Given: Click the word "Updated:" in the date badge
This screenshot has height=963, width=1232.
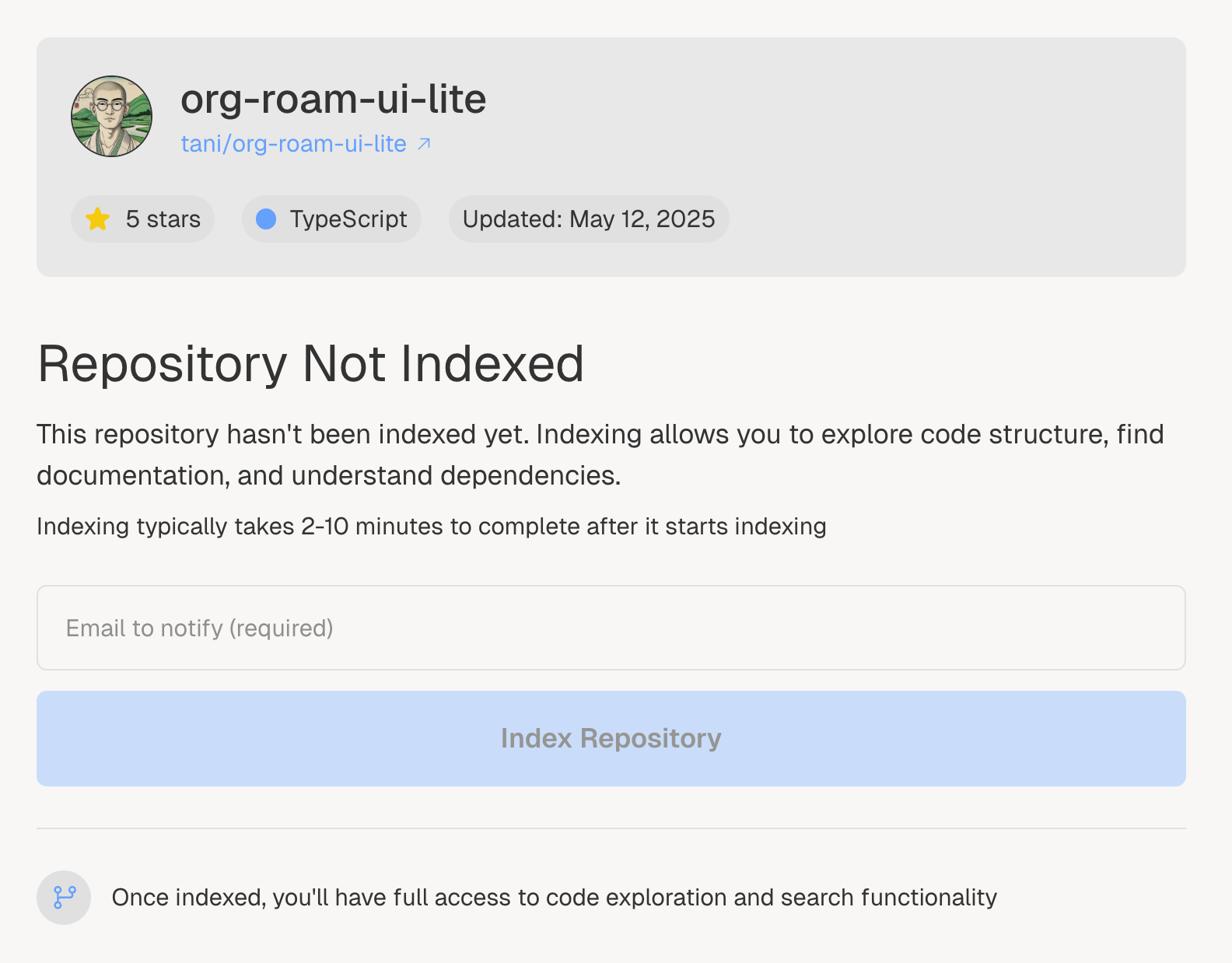Looking at the screenshot, I should pos(512,219).
